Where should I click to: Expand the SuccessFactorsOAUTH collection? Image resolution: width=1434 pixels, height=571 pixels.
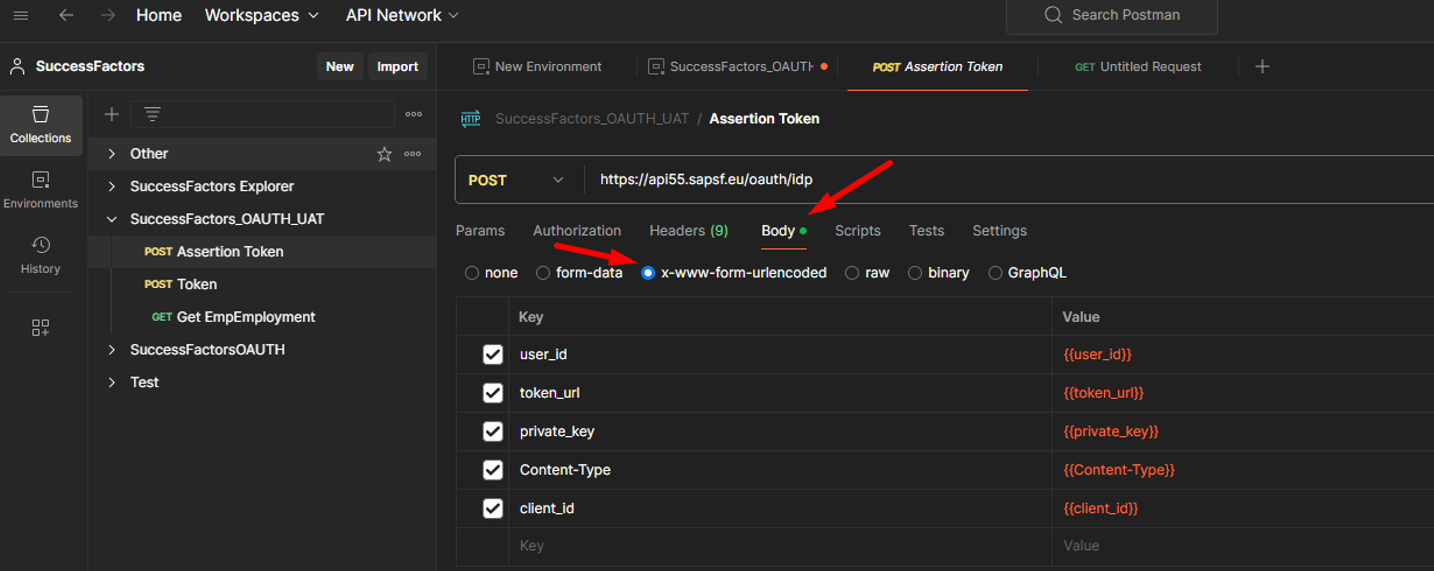(111, 350)
